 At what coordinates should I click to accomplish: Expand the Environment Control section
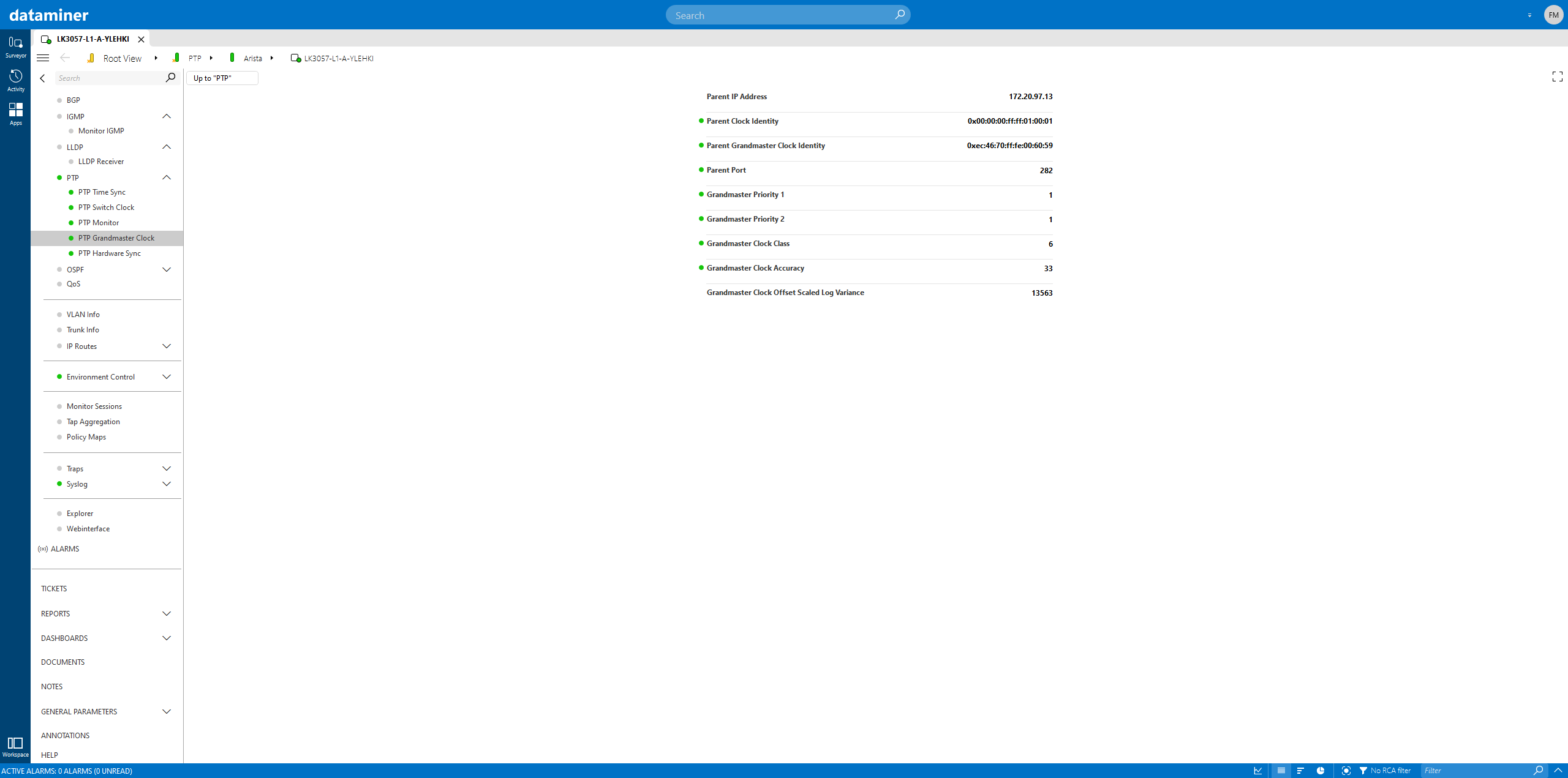[x=167, y=376]
